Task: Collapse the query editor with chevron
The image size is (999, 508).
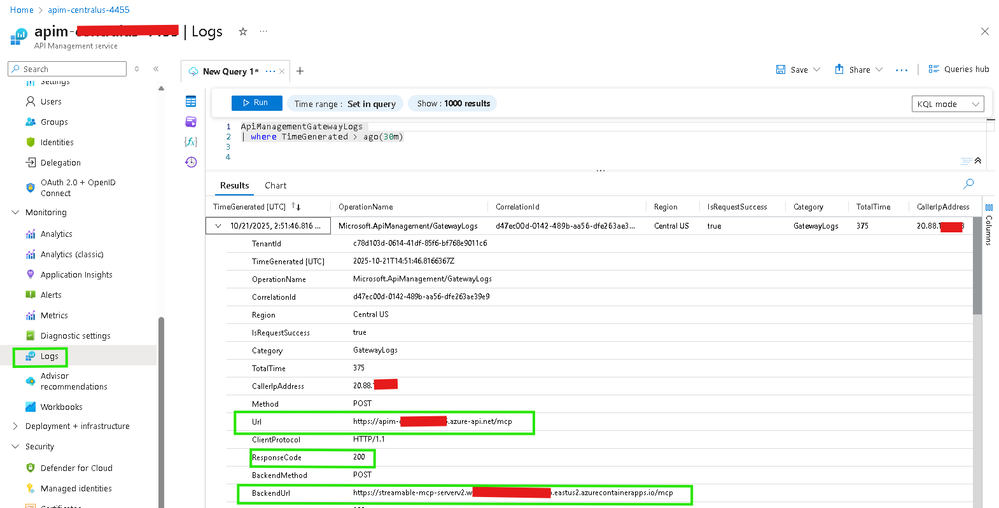Action: [x=978, y=161]
